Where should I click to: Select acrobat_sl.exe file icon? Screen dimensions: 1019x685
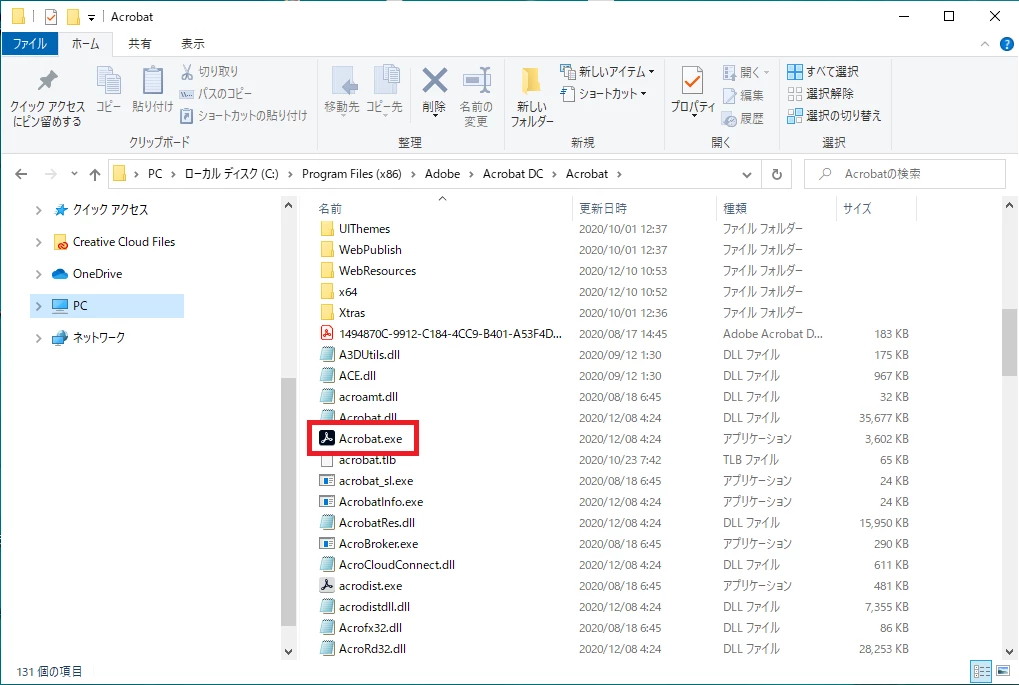327,481
